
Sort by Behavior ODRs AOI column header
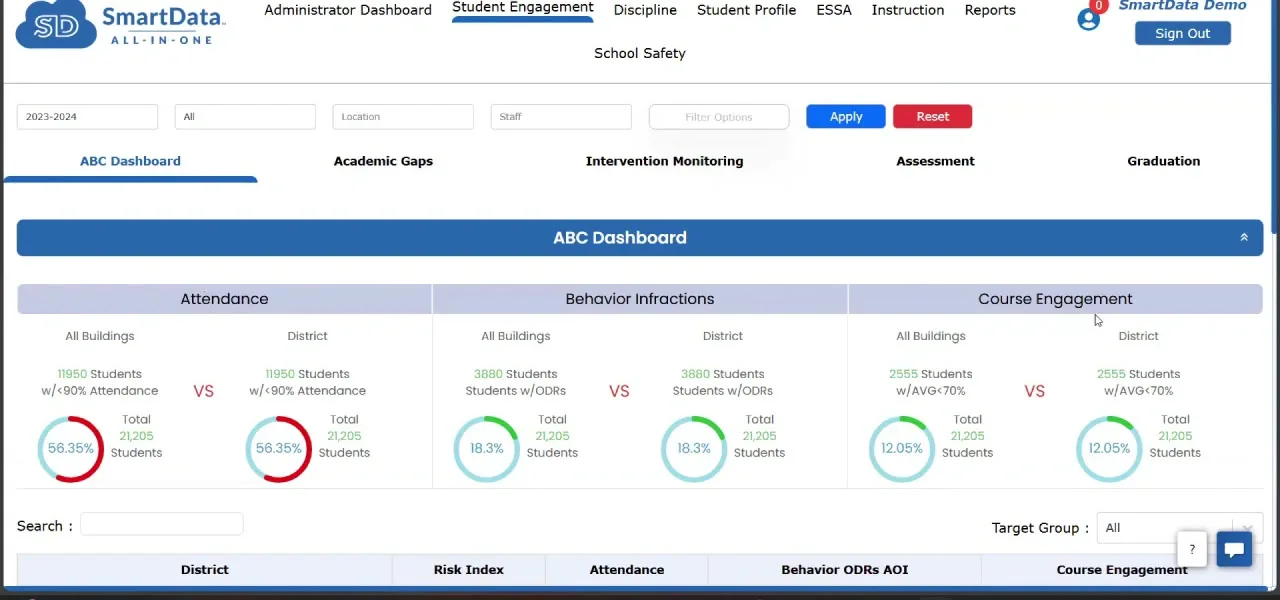click(845, 570)
